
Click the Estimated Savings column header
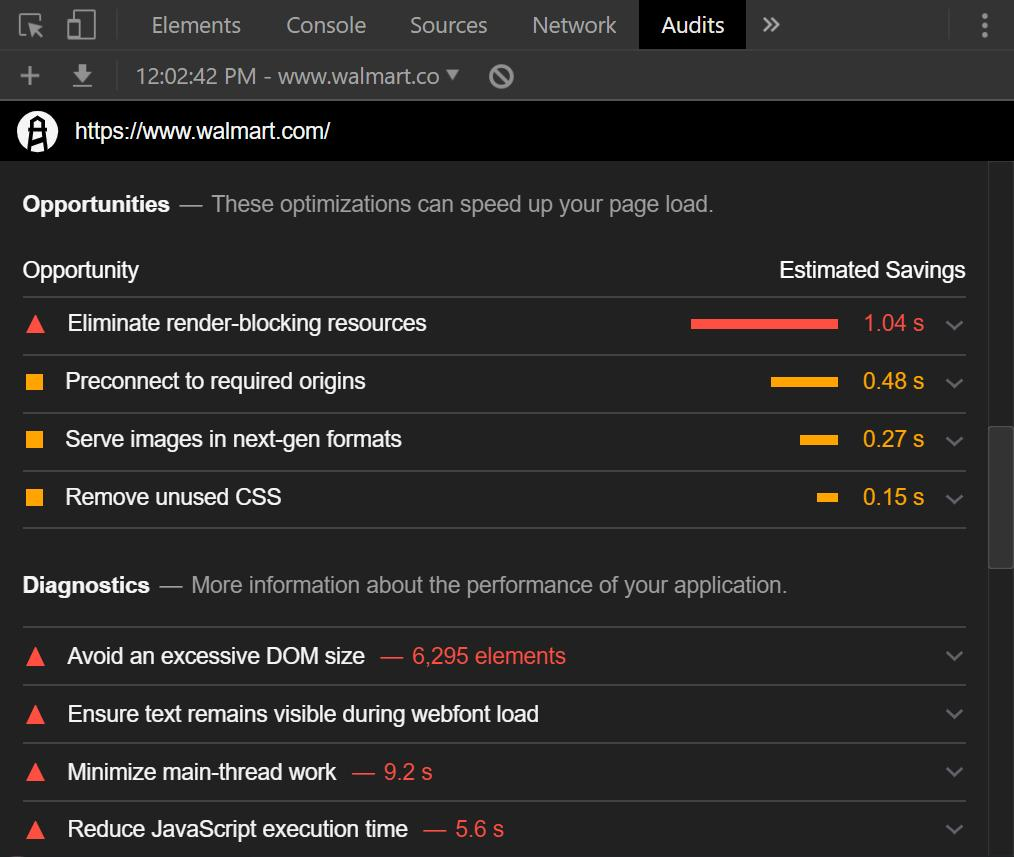pyautogui.click(x=872, y=270)
